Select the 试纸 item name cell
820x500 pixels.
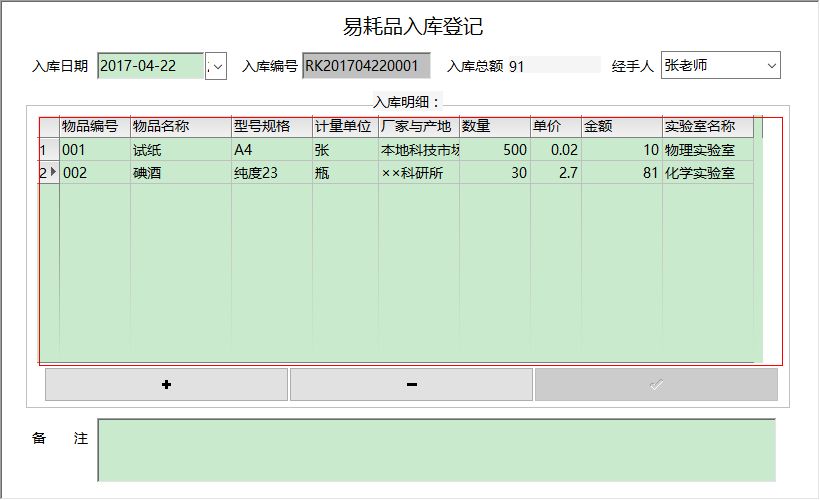(x=180, y=150)
